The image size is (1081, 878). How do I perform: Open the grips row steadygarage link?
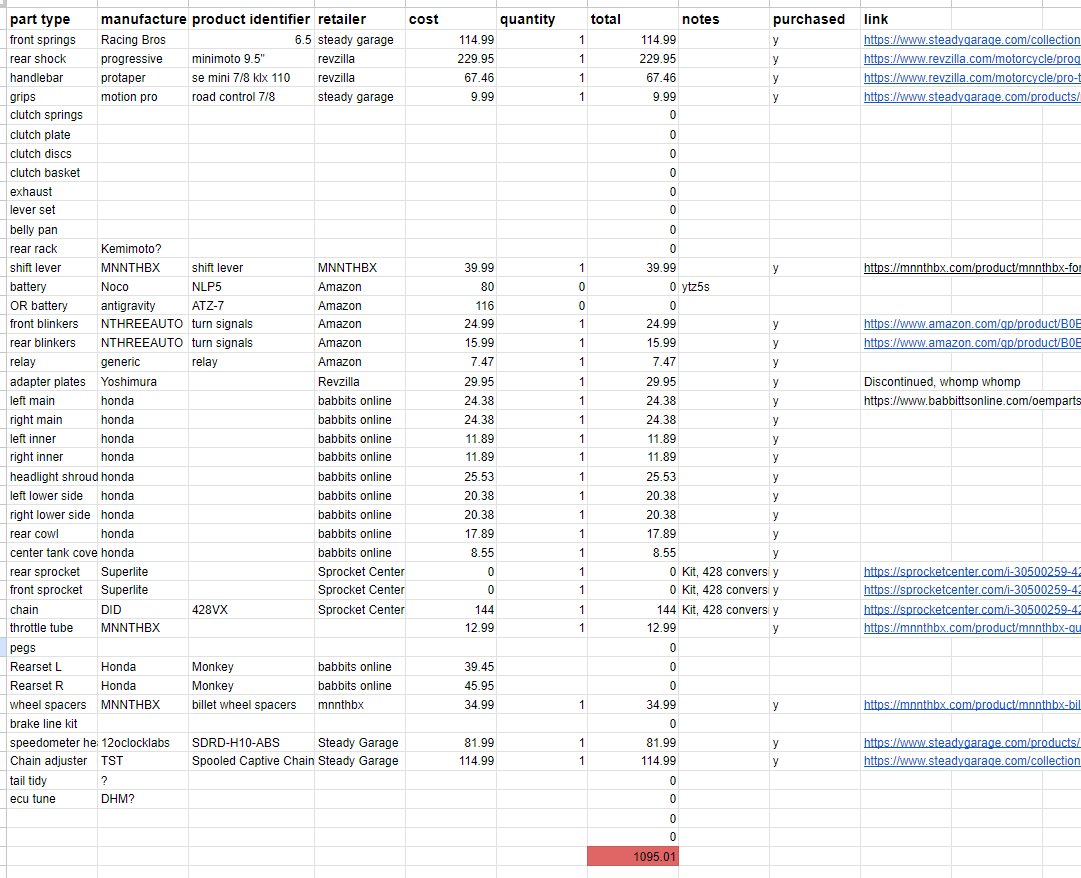click(972, 97)
